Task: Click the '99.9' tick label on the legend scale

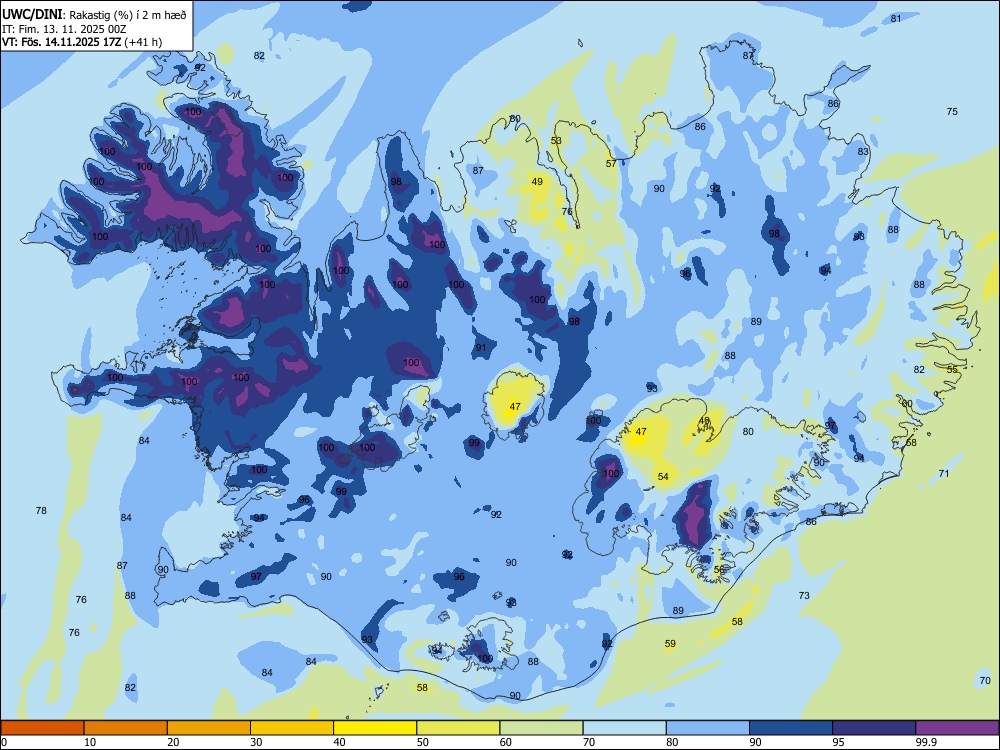Action: tap(925, 742)
